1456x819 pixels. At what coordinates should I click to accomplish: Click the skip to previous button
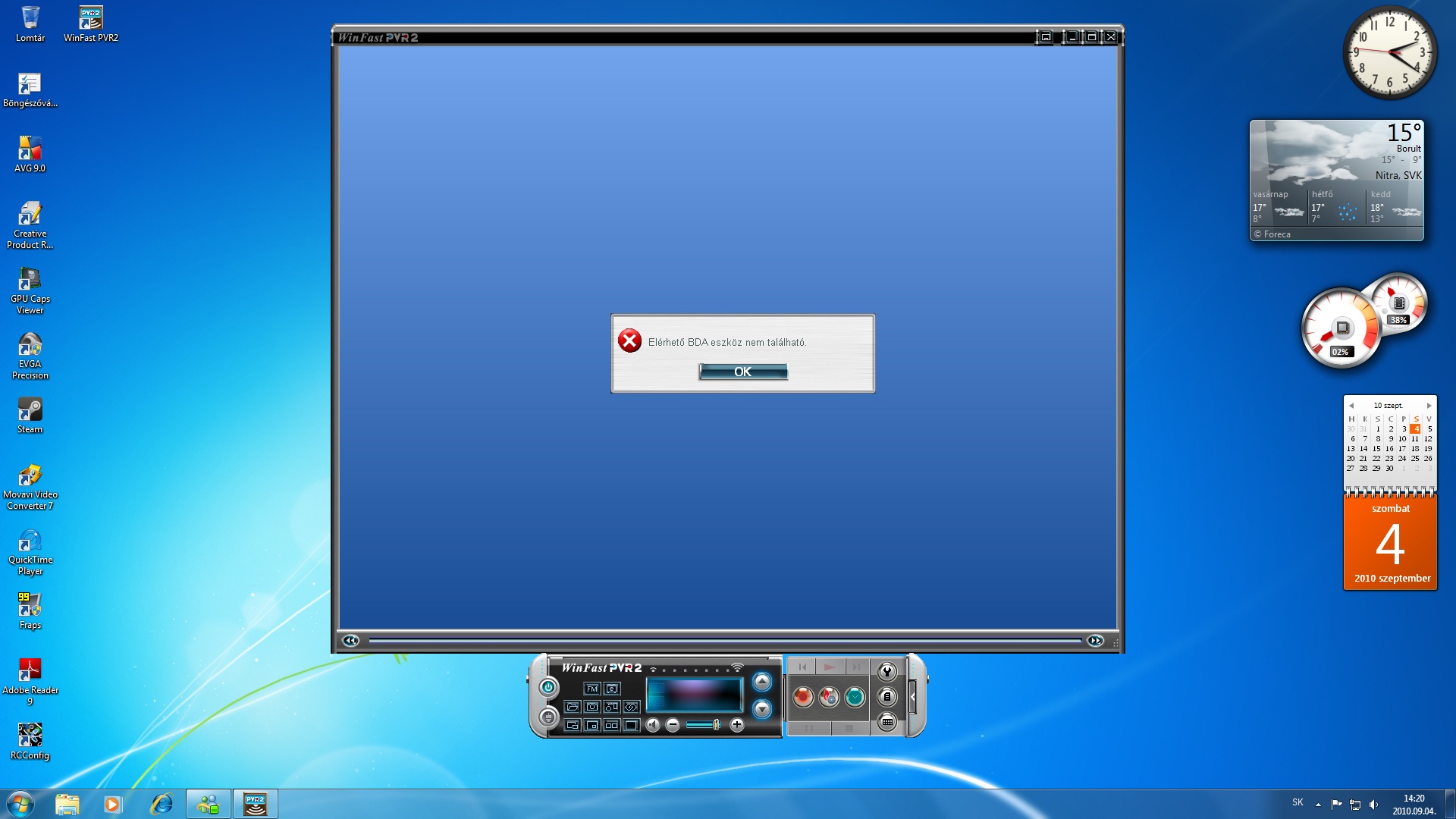(802, 667)
